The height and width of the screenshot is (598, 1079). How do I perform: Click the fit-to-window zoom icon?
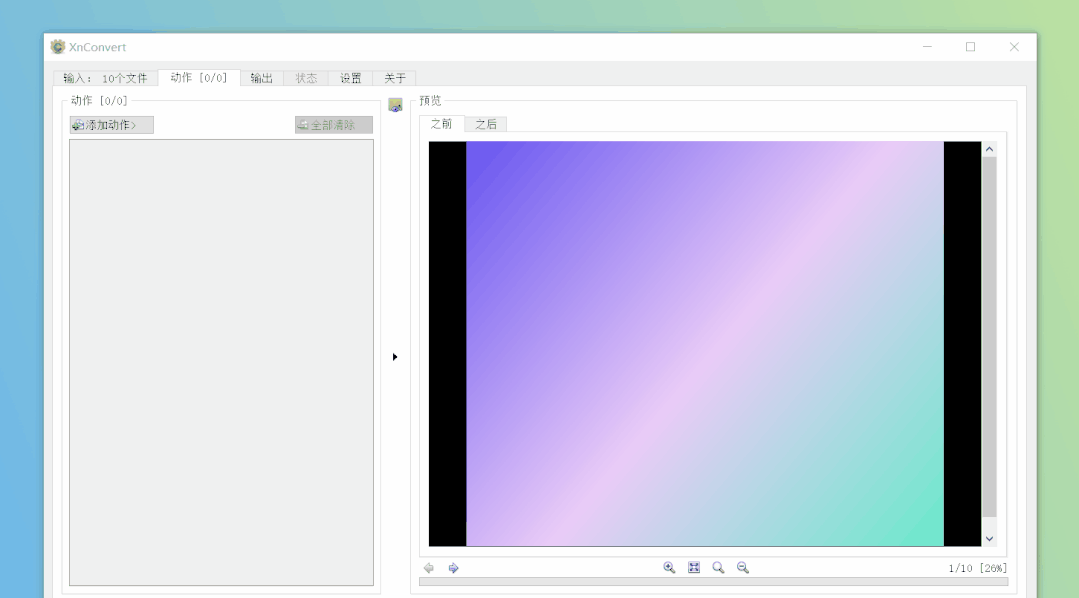click(694, 567)
